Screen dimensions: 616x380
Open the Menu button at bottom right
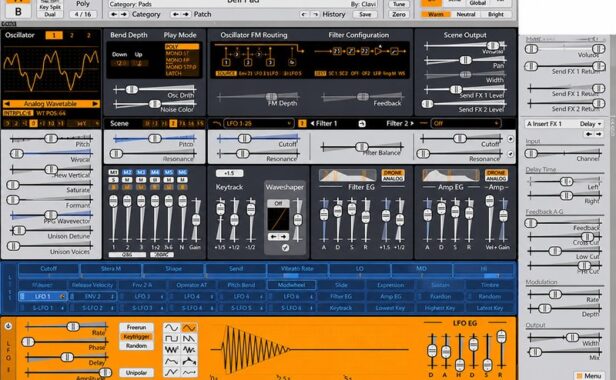coord(588,375)
